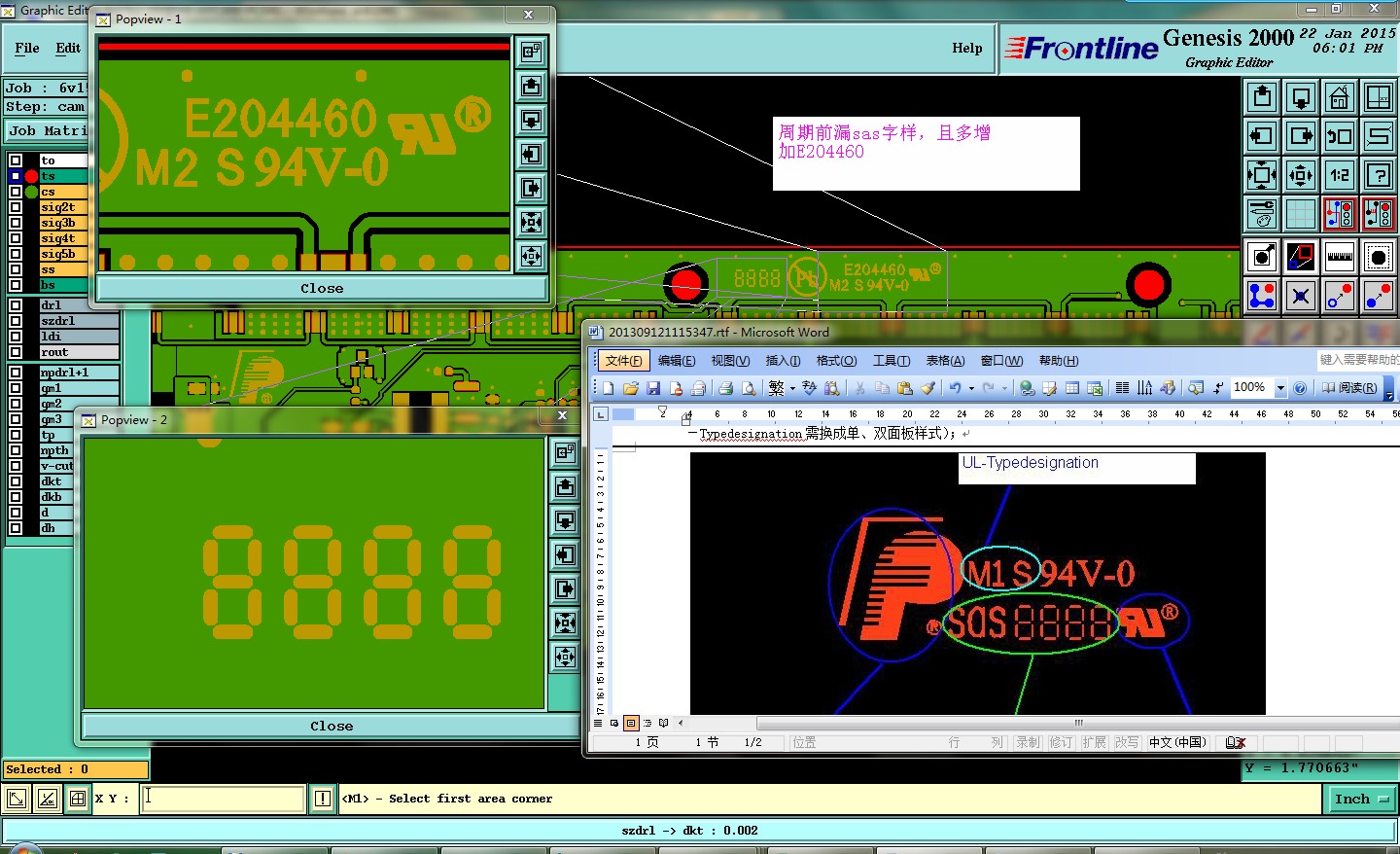Screen dimensions: 1400x854
Task: Click the exclamation mark button by XY field
Action: [x=323, y=799]
